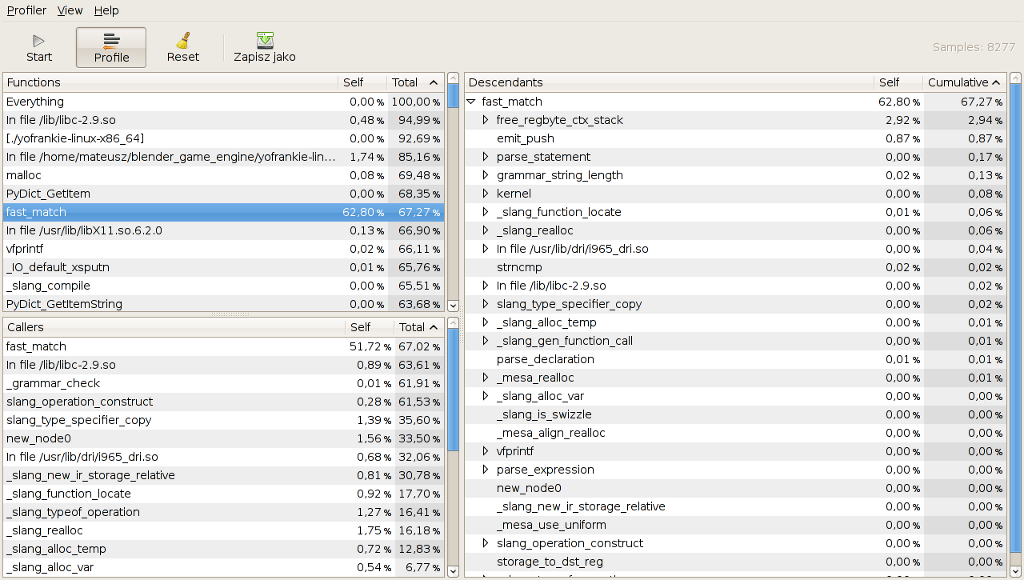
Task: Expand free_regbyte_ctx_stack in Descendants tree
Action: coord(486,120)
